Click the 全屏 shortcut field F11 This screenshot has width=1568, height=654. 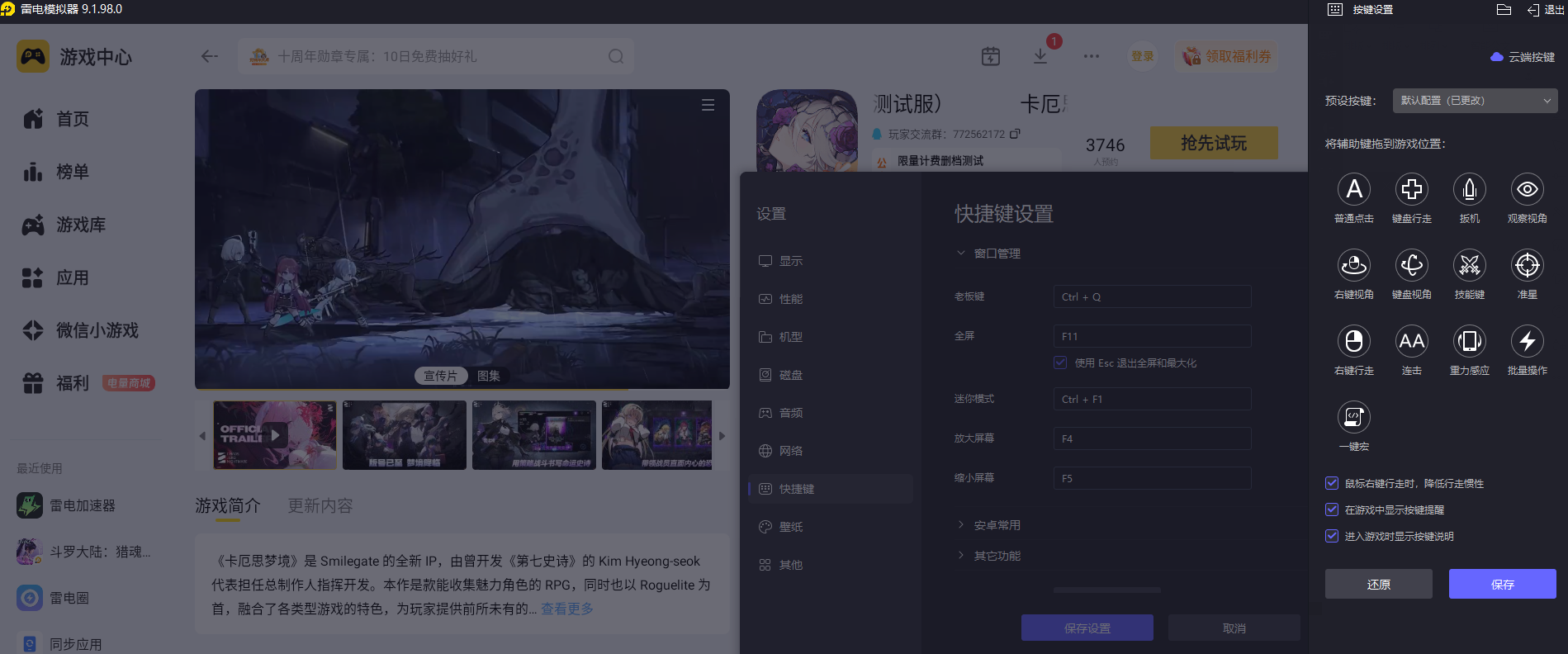1152,336
